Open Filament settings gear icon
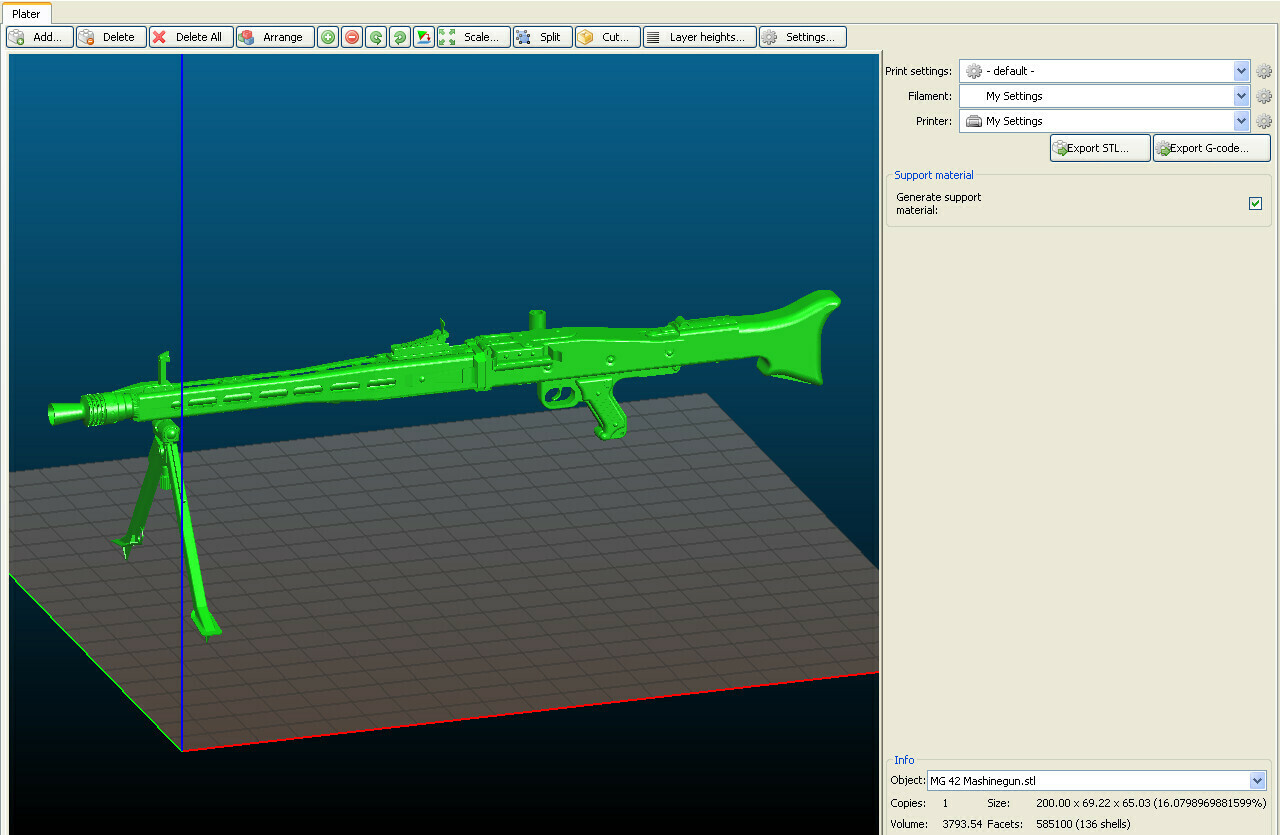 tap(1264, 97)
